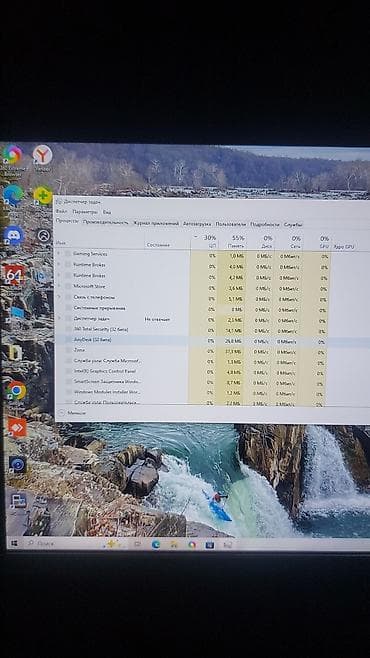Screen dimensions: 370x658
Task: Open the Вид menu in Task Manager
Action: pyautogui.click(x=107, y=212)
